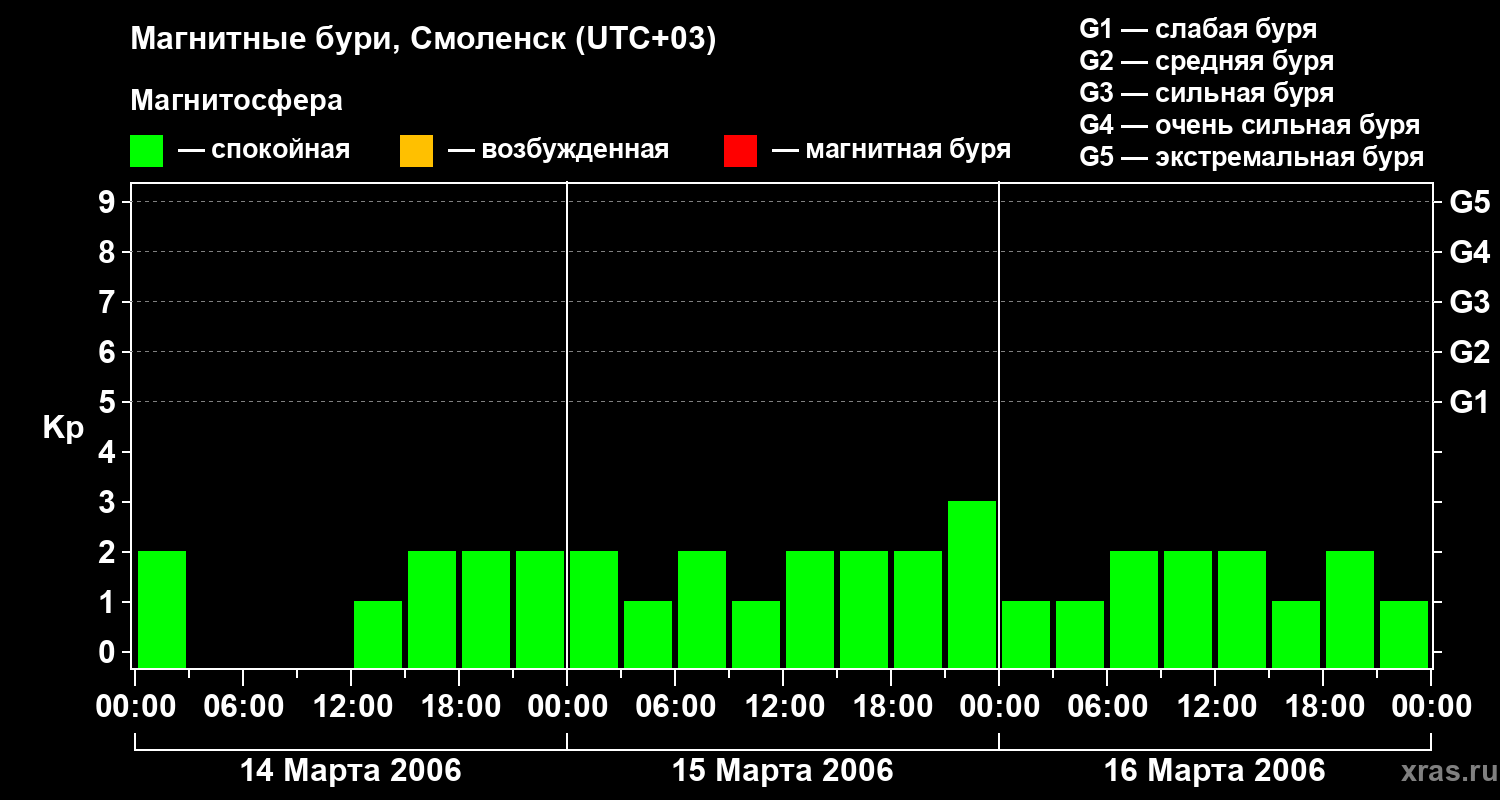Click the Kp 3 bar late on 15 March
The width and height of the screenshot is (1500, 800).
[x=972, y=584]
